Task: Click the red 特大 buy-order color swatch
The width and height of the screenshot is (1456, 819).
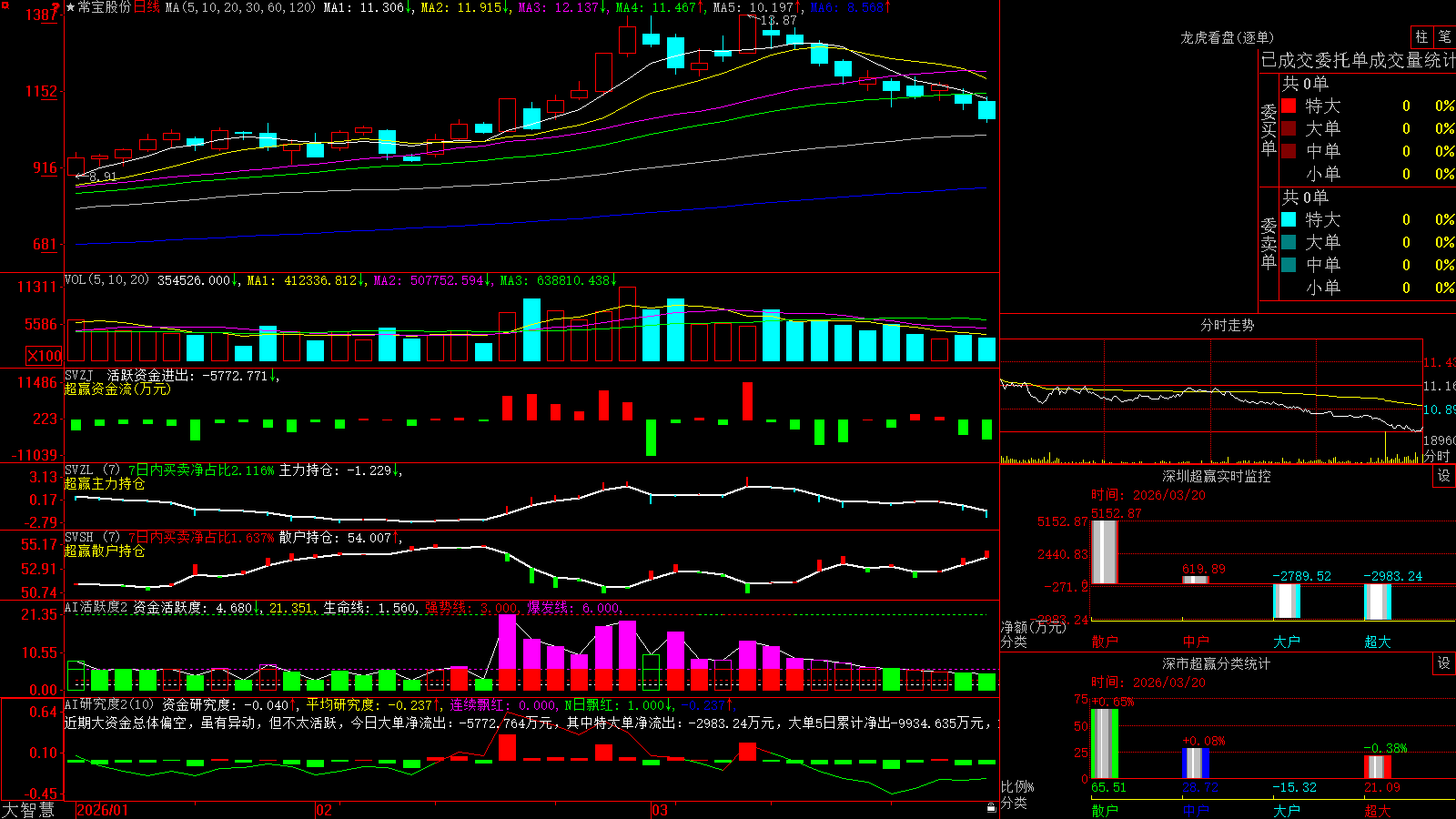Action: click(1289, 106)
